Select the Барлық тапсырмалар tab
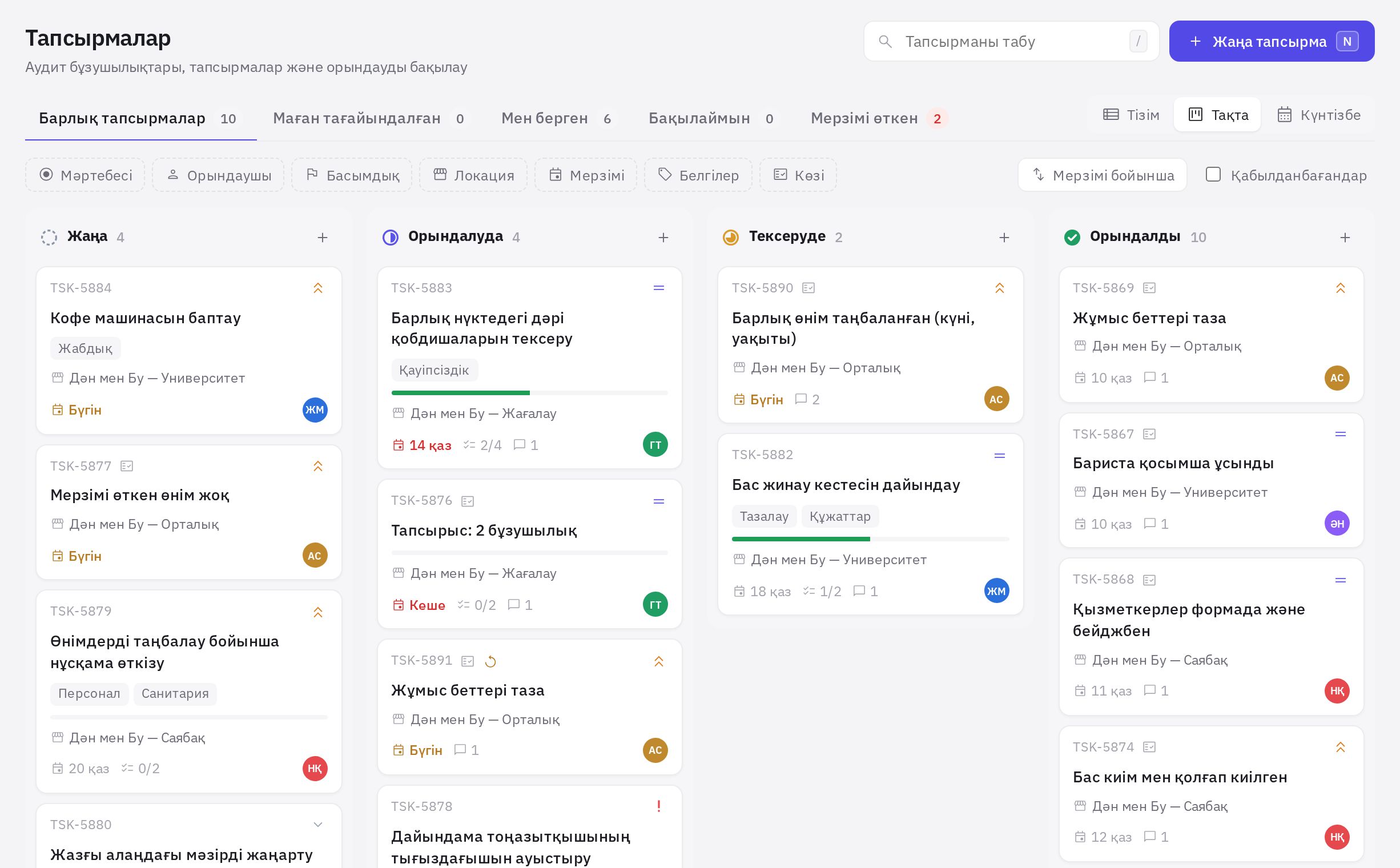1400x868 pixels. [140, 118]
